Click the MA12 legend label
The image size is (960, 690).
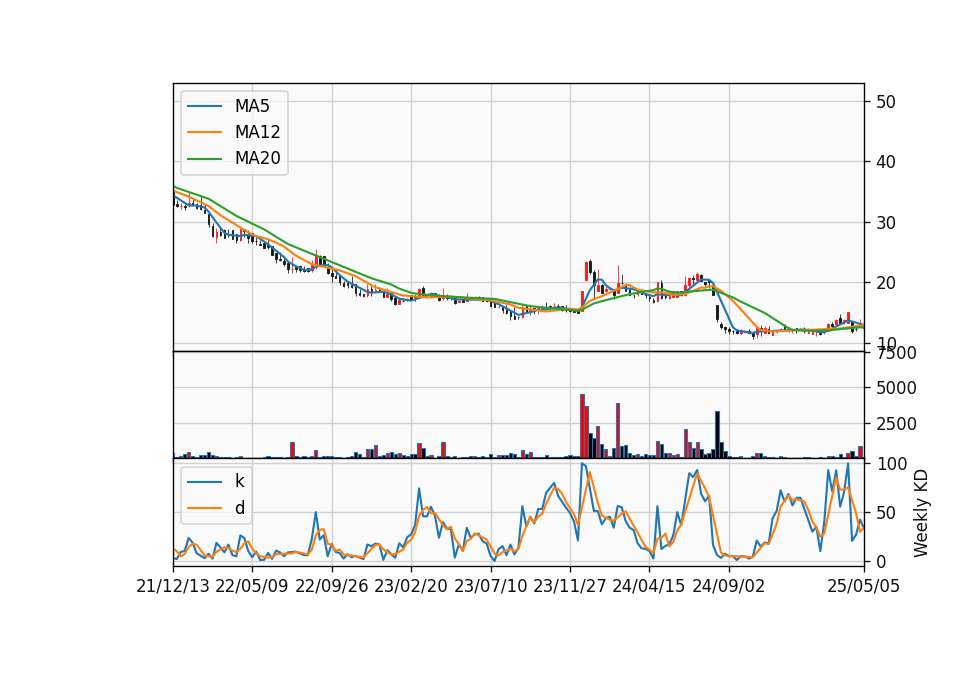click(257, 132)
